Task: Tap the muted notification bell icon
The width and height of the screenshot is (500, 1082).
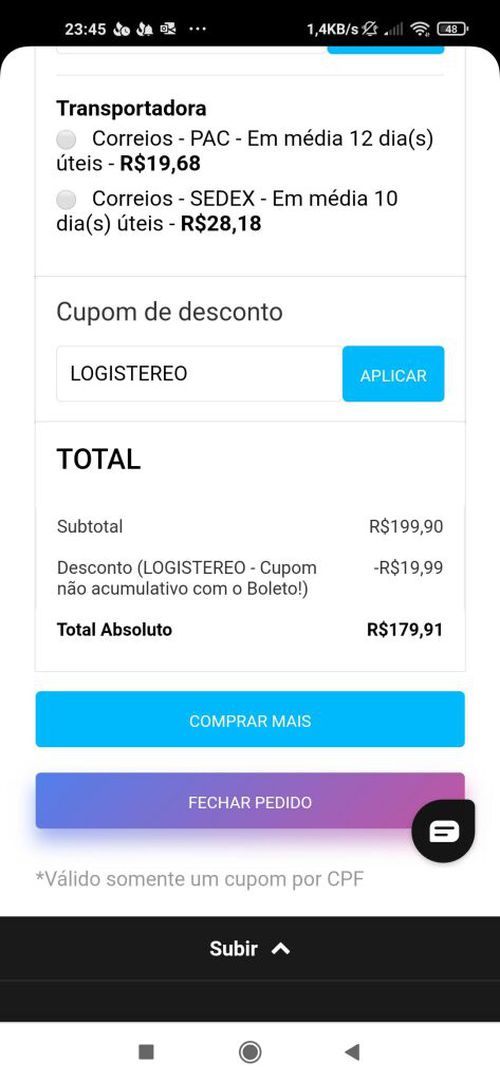Action: [370, 29]
